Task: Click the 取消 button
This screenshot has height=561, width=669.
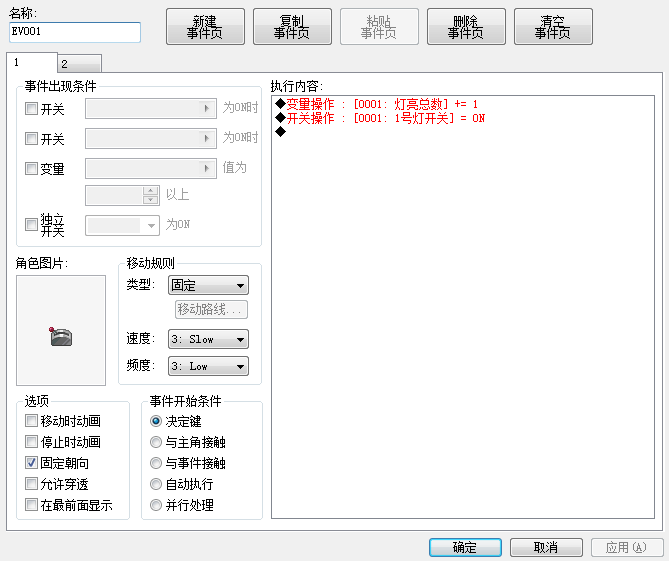Action: 546,547
